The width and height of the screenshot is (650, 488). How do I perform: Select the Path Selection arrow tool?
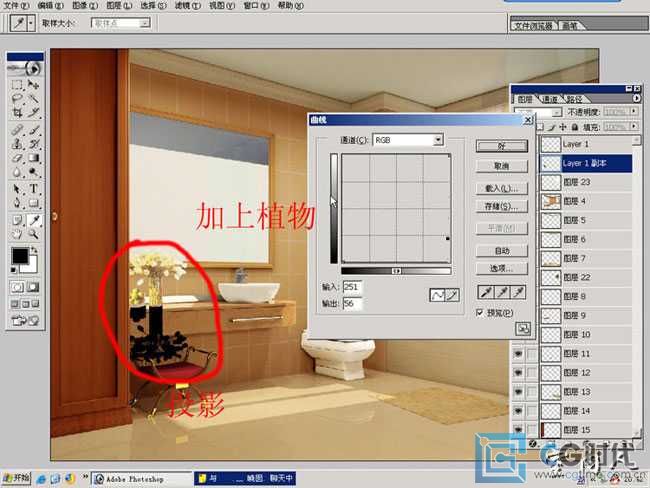(x=17, y=189)
